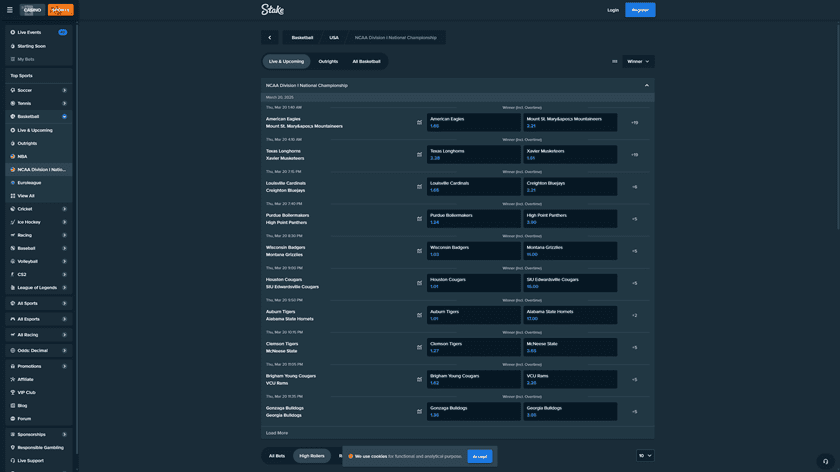This screenshot has width=840, height=472.
Task: Switch to Casino tab at top
Action: click(32, 10)
